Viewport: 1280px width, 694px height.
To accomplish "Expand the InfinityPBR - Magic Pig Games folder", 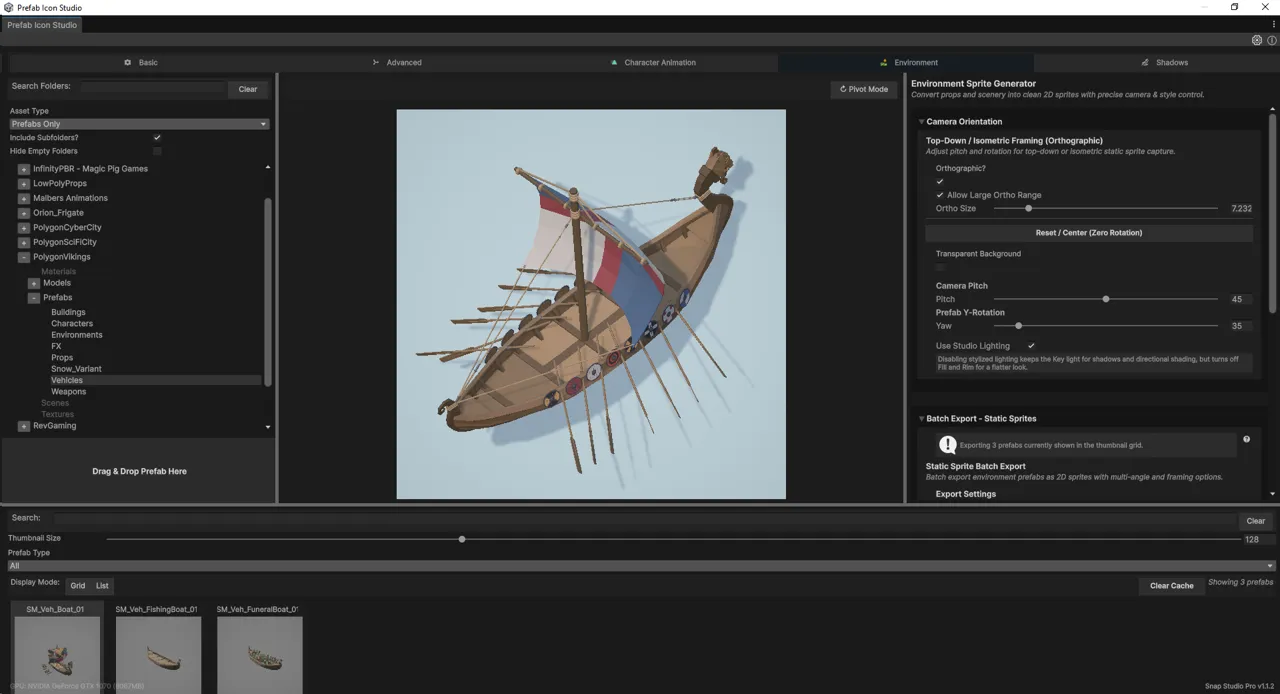I will [24, 169].
